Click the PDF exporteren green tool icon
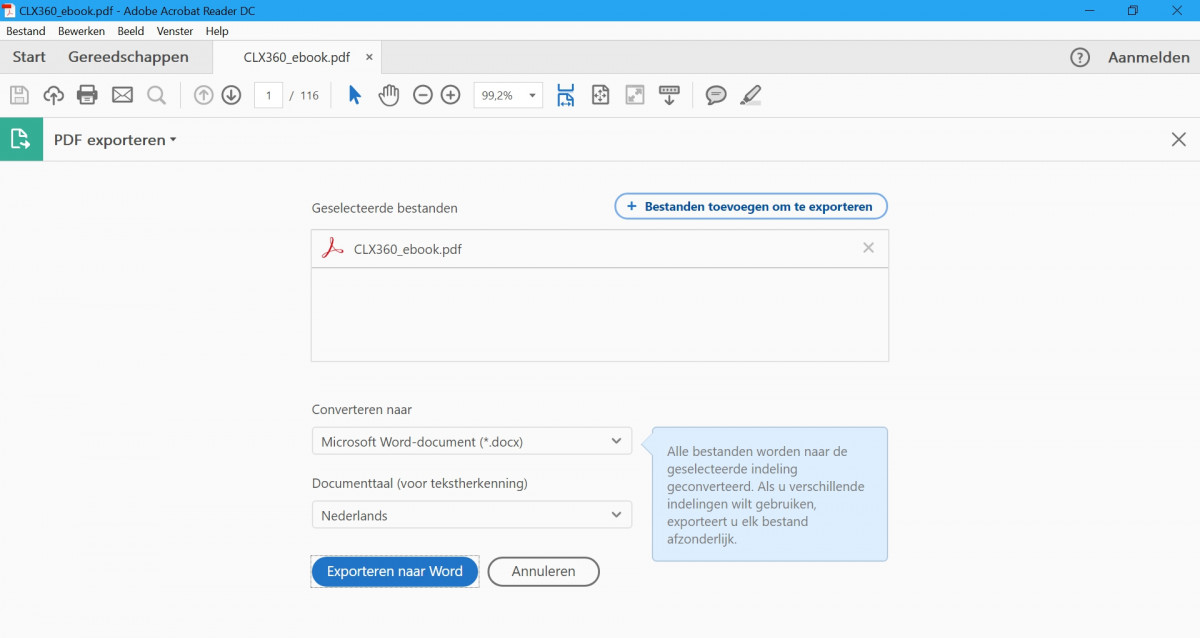Image resolution: width=1200 pixels, height=638 pixels. tap(21, 140)
